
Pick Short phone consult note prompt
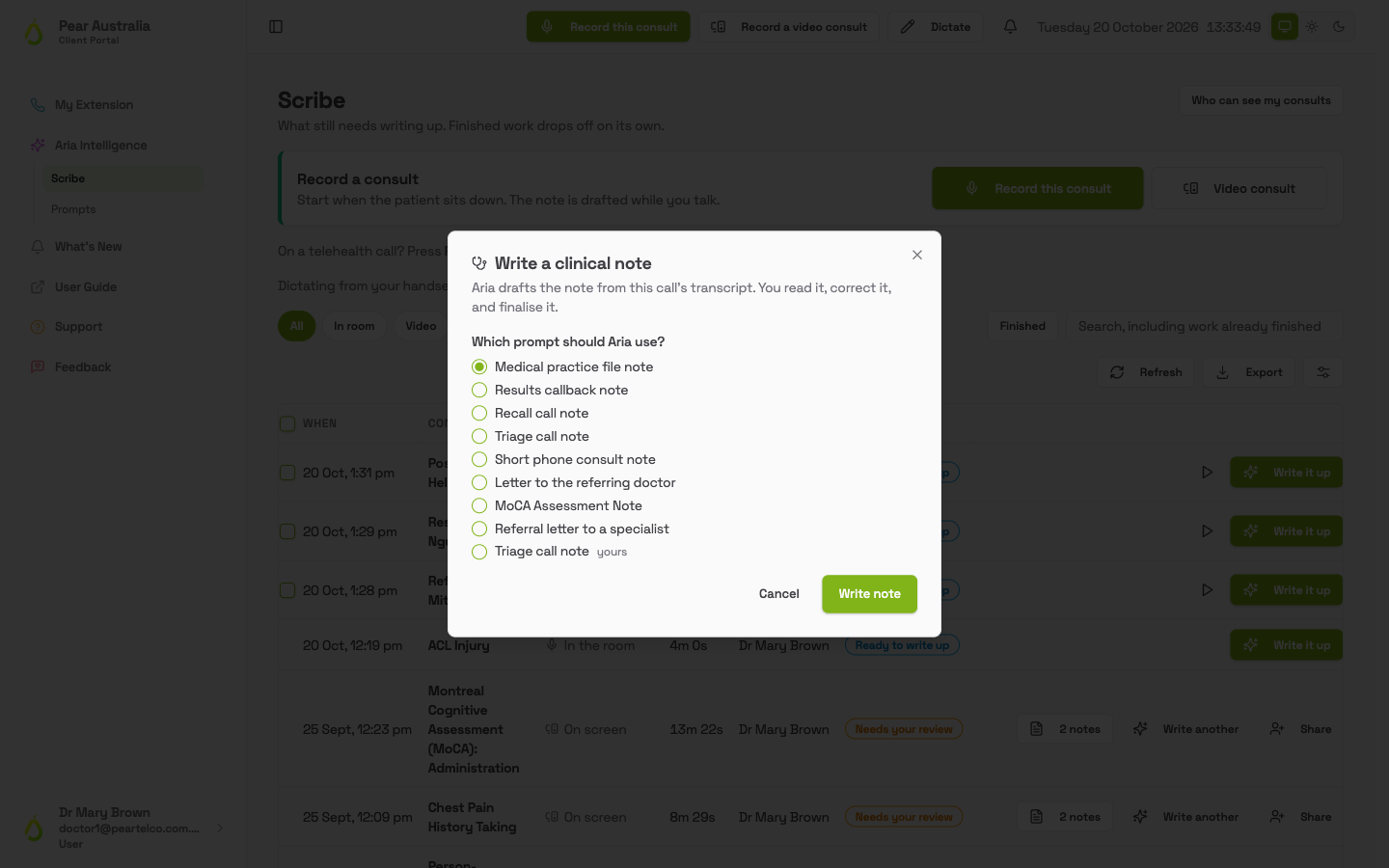tap(479, 459)
